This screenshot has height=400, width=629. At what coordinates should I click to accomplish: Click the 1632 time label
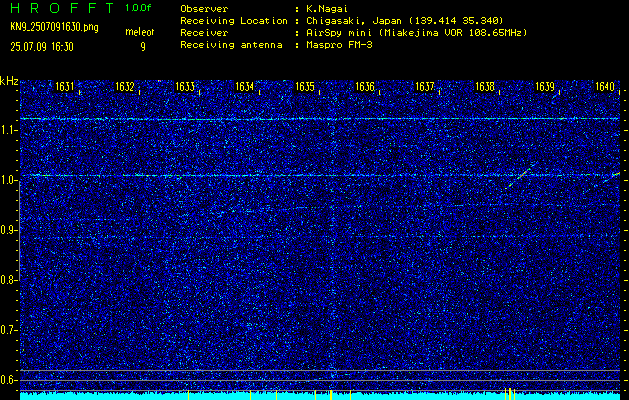point(124,87)
